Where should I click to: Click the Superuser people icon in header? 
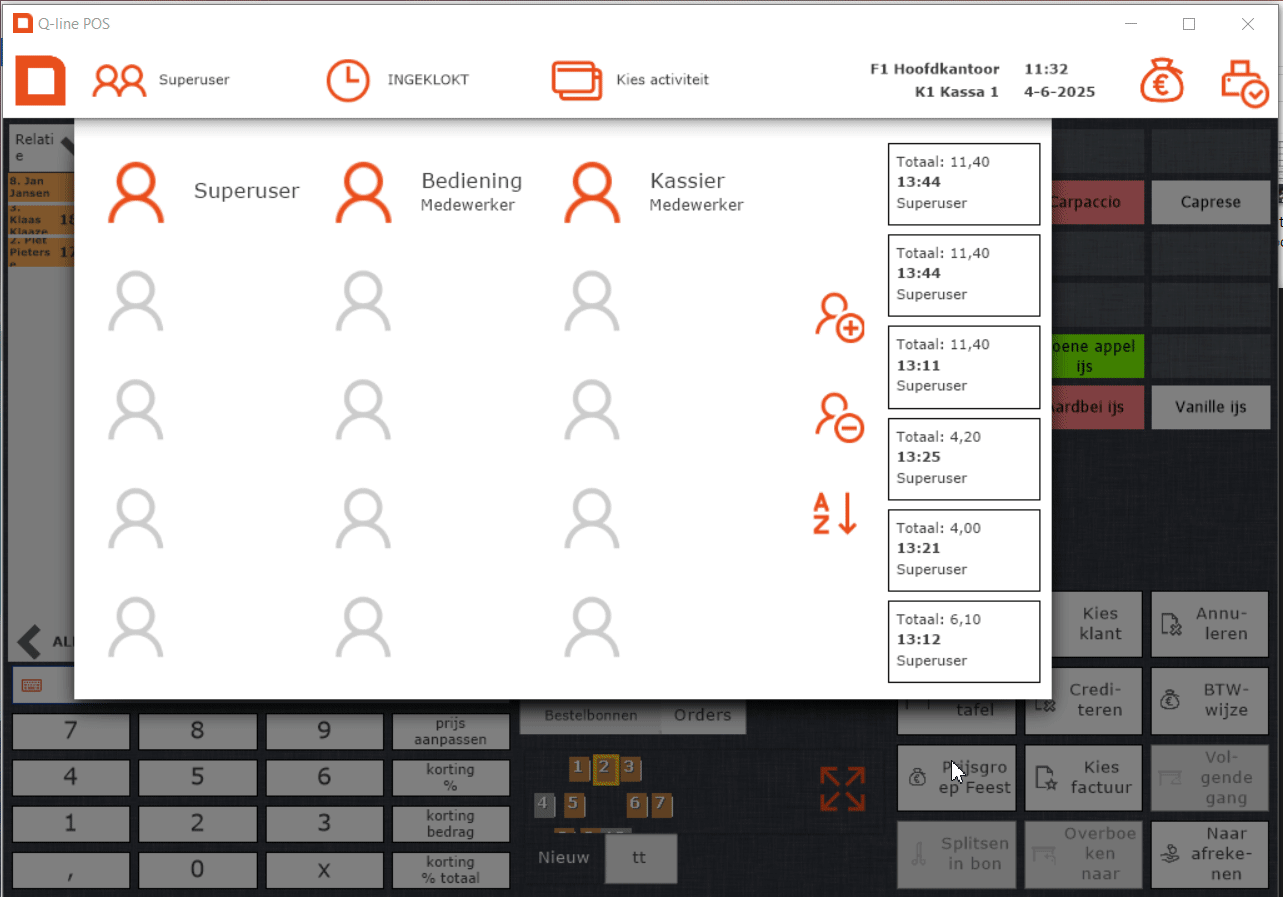point(119,80)
